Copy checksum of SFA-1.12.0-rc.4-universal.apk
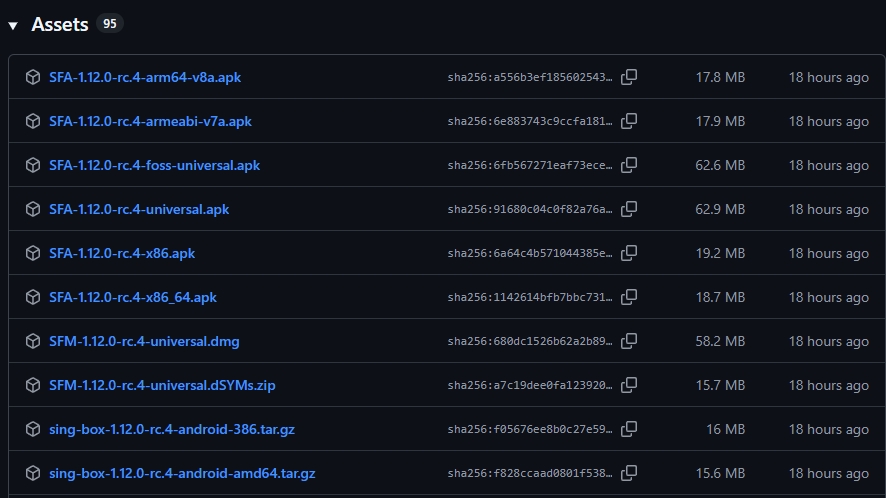The height and width of the screenshot is (498, 886). click(x=629, y=209)
